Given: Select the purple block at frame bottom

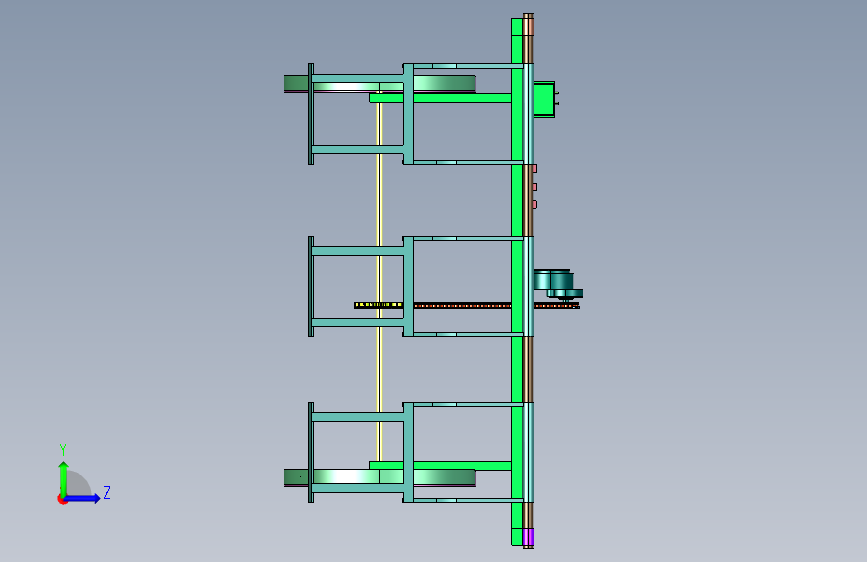Looking at the screenshot, I should point(528,537).
